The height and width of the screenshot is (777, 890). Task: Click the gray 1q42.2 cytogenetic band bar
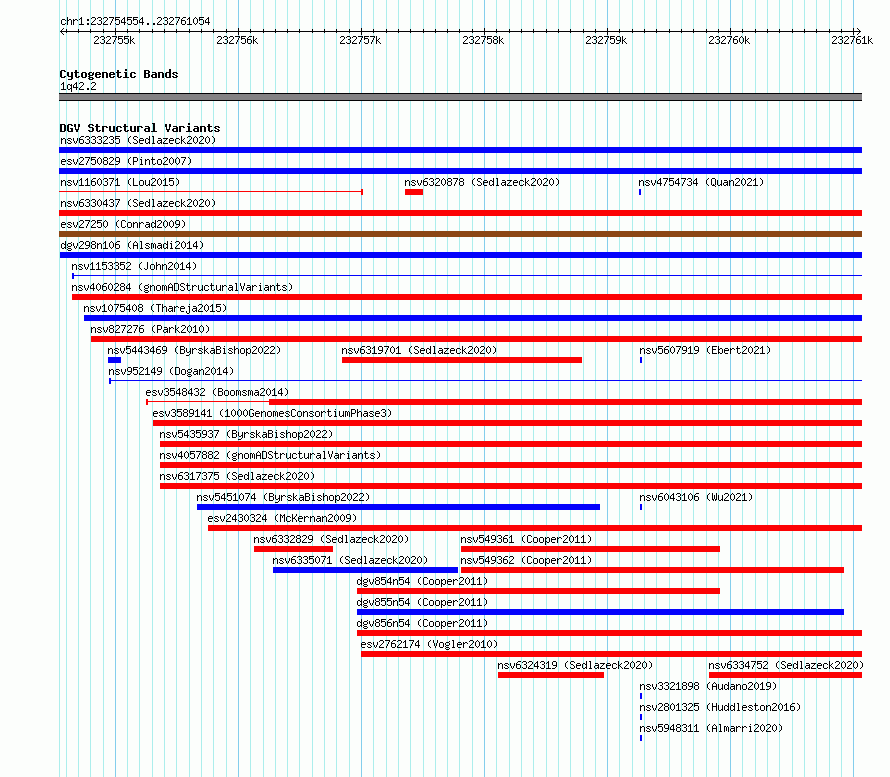(460, 97)
